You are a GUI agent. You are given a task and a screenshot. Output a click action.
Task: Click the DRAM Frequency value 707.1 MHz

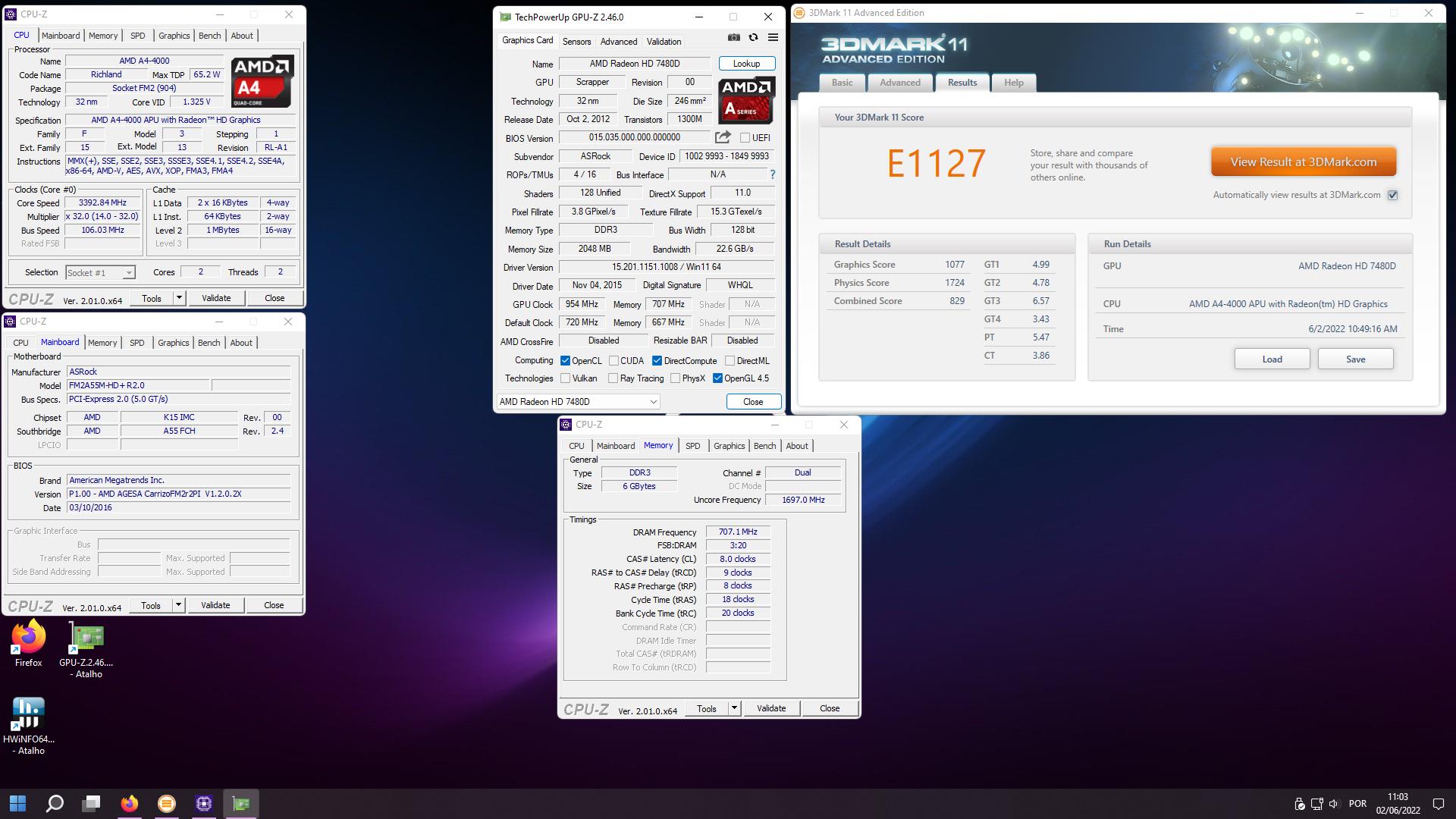pyautogui.click(x=738, y=532)
